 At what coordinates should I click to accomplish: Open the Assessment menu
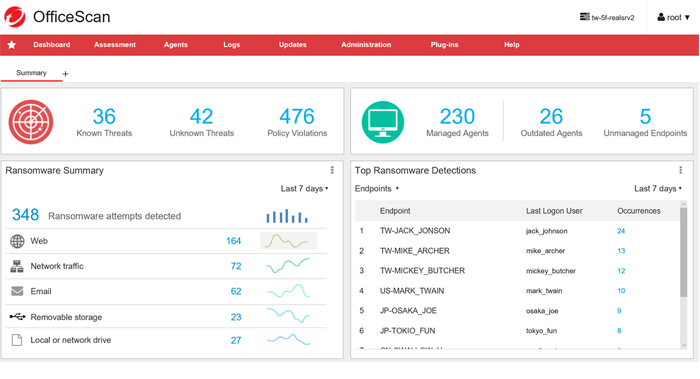pos(115,45)
